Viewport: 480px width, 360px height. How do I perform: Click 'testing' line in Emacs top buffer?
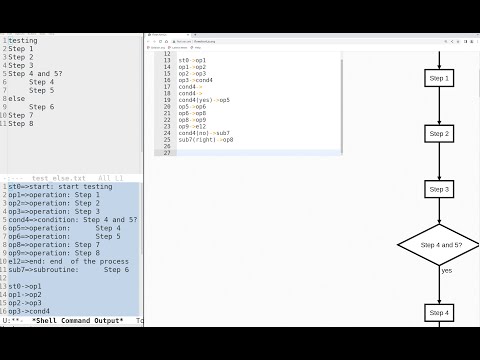(x=23, y=41)
